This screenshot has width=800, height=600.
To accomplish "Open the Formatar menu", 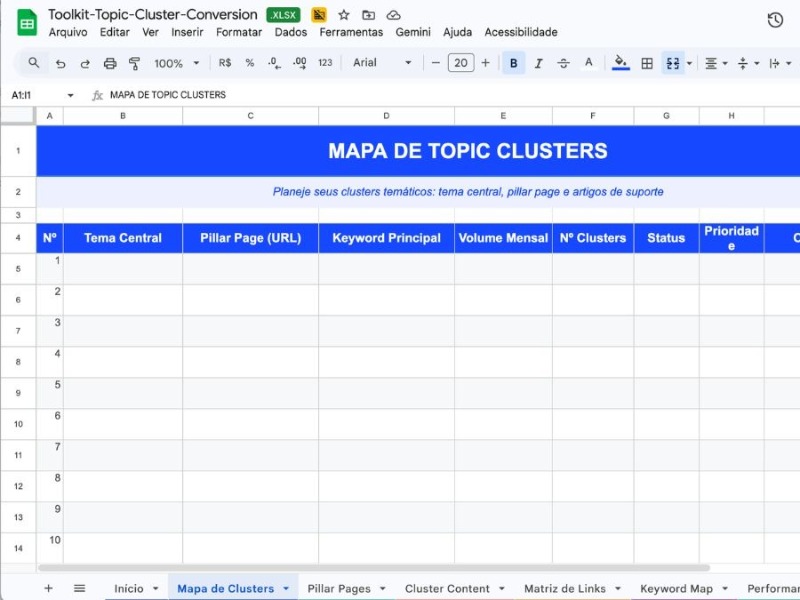I will tap(238, 32).
